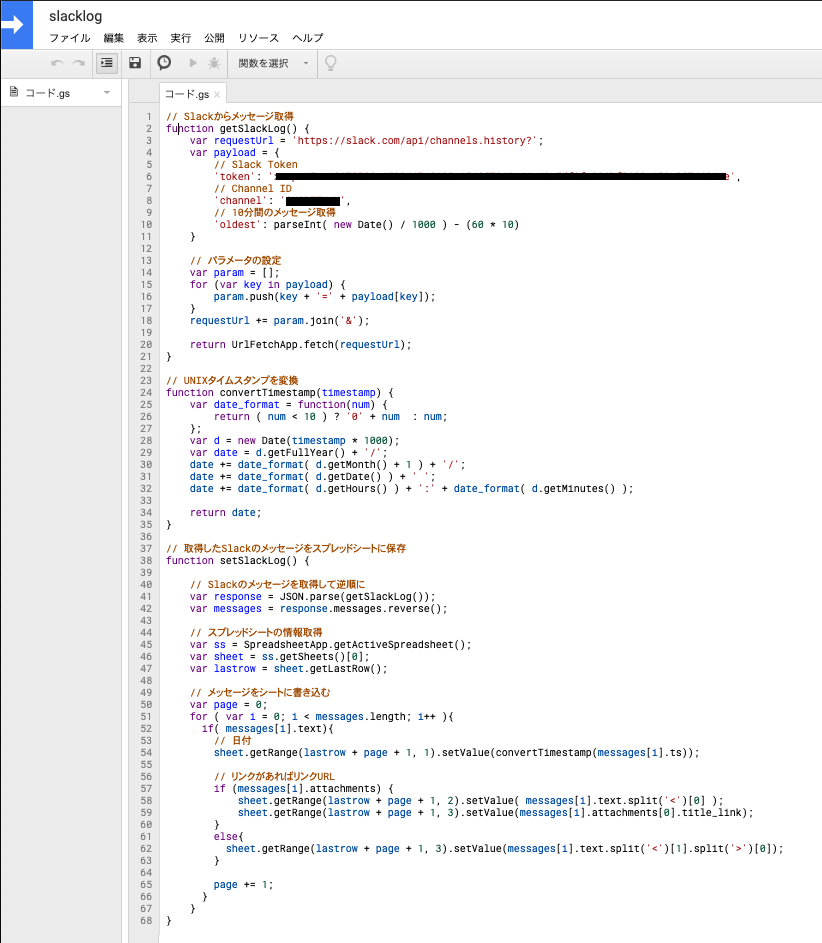The width and height of the screenshot is (822, 943).
Task: Click the slacklog project title
Action: point(76,16)
